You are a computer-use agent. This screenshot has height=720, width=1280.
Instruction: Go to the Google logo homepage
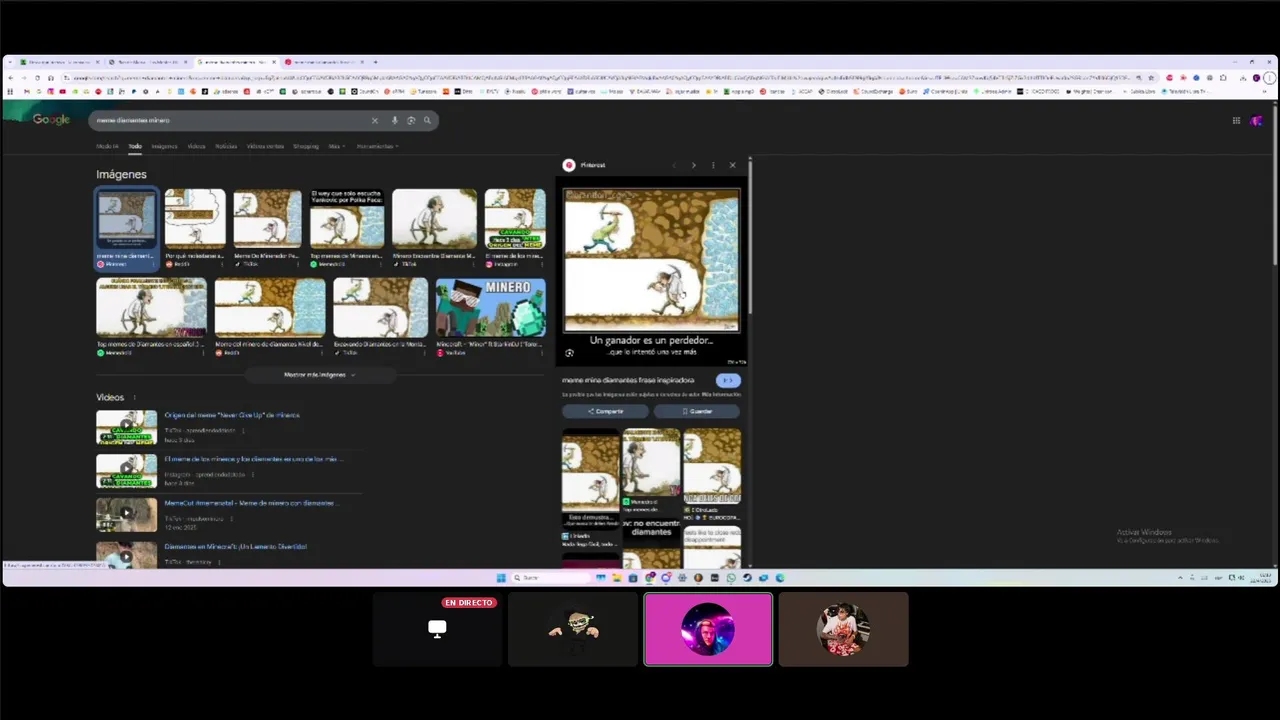[51, 119]
